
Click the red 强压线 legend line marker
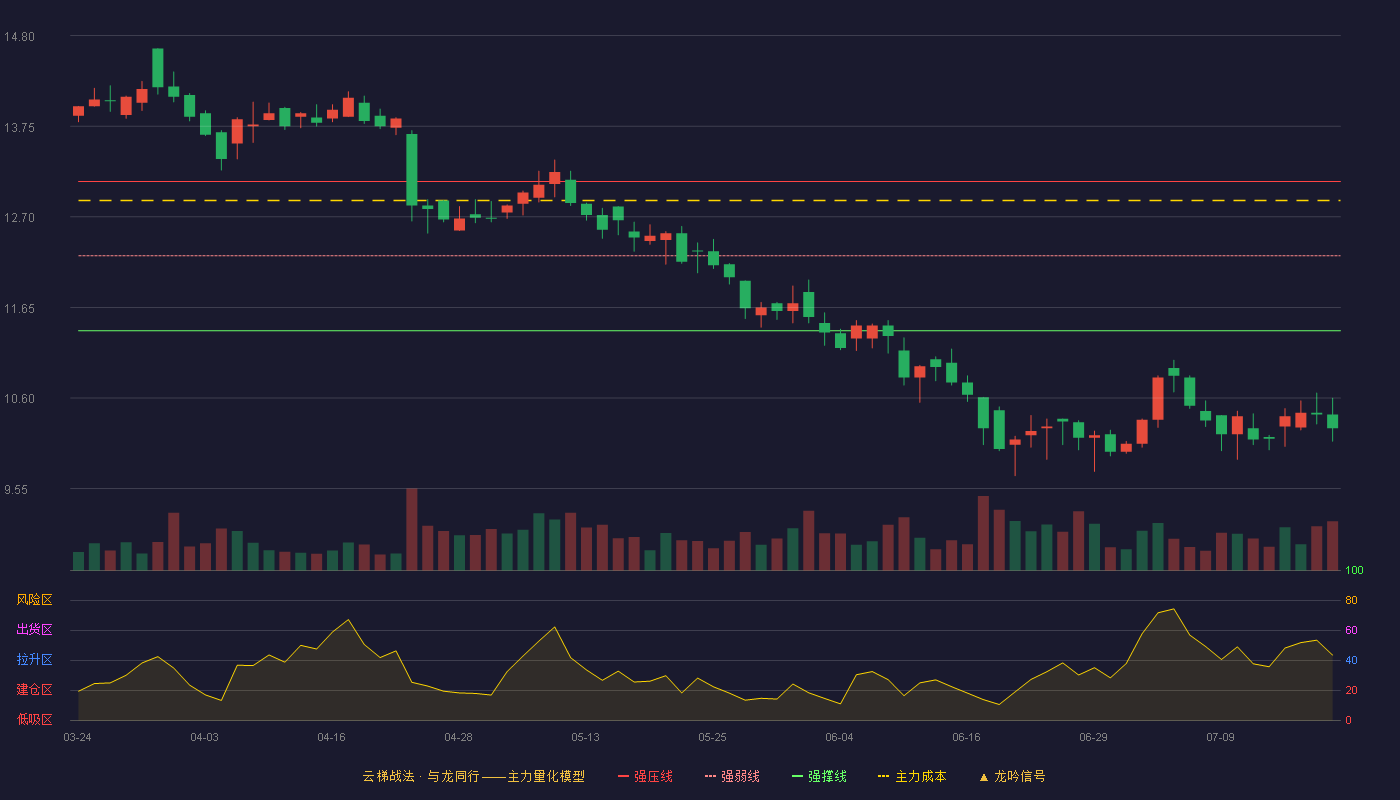point(624,776)
